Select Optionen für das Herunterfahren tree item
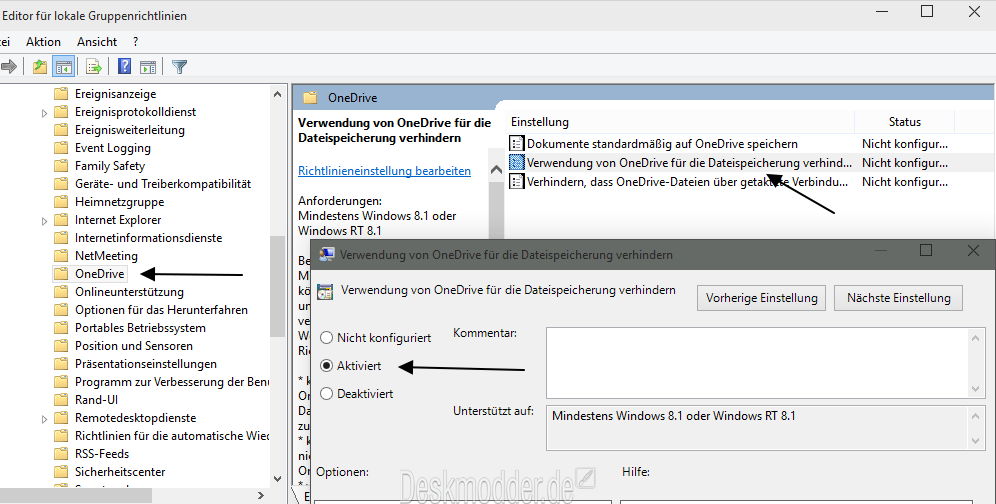The width and height of the screenshot is (996, 504). [161, 310]
